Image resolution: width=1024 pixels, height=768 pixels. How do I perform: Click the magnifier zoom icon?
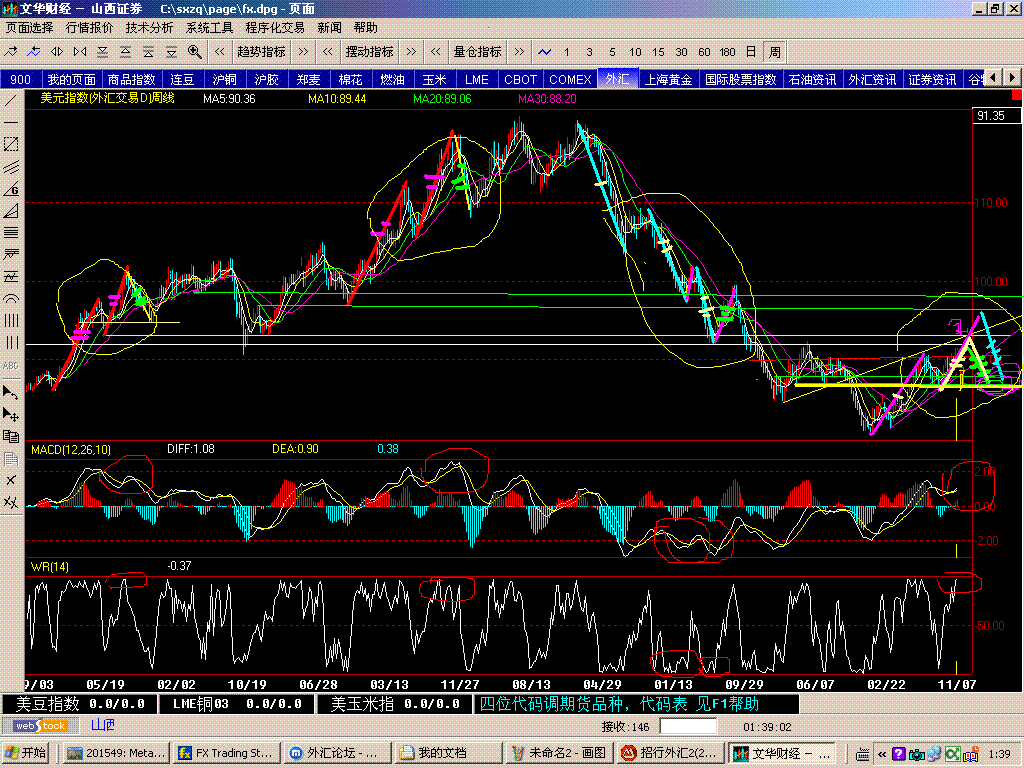point(194,51)
